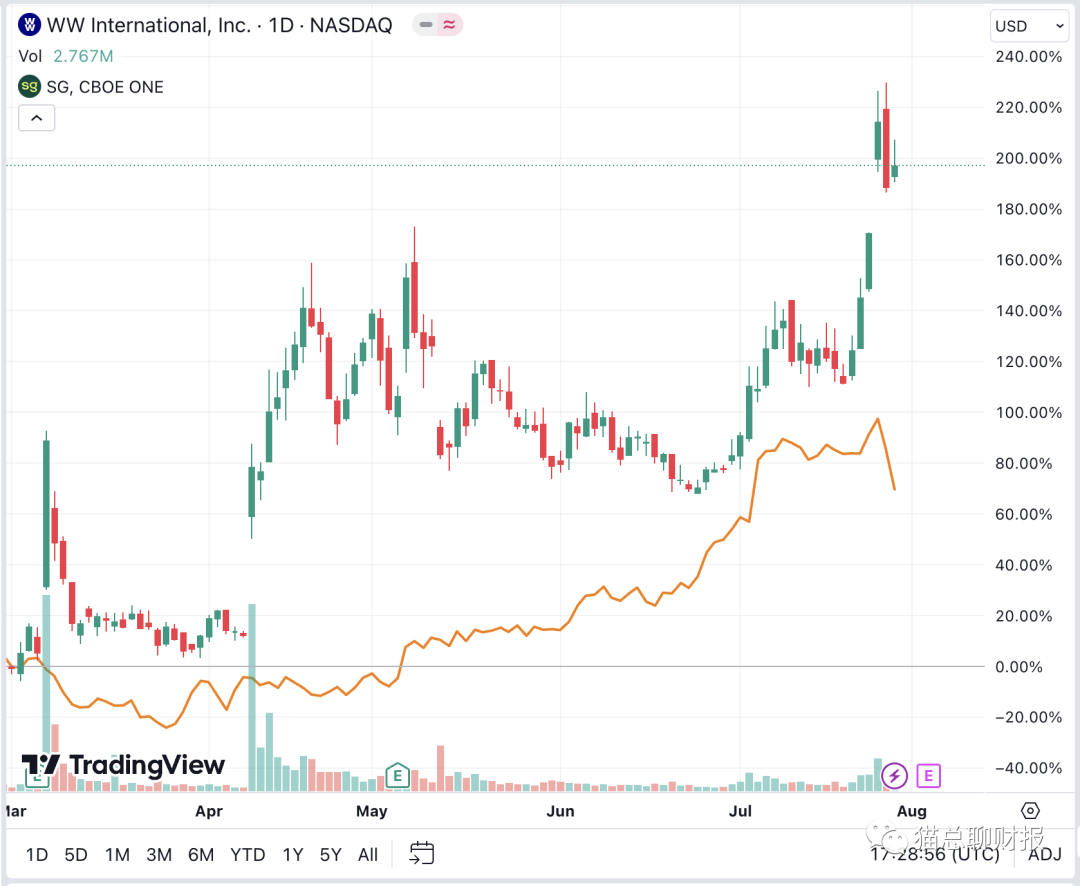Select the 6M time range
This screenshot has width=1080, height=886.
[x=201, y=854]
